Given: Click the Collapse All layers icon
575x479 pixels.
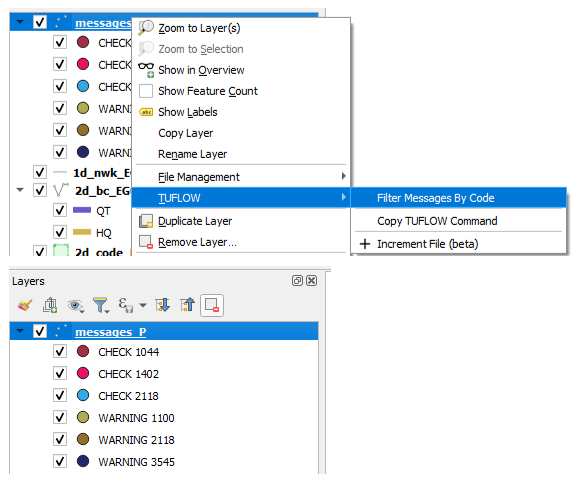Looking at the screenshot, I should point(187,305).
